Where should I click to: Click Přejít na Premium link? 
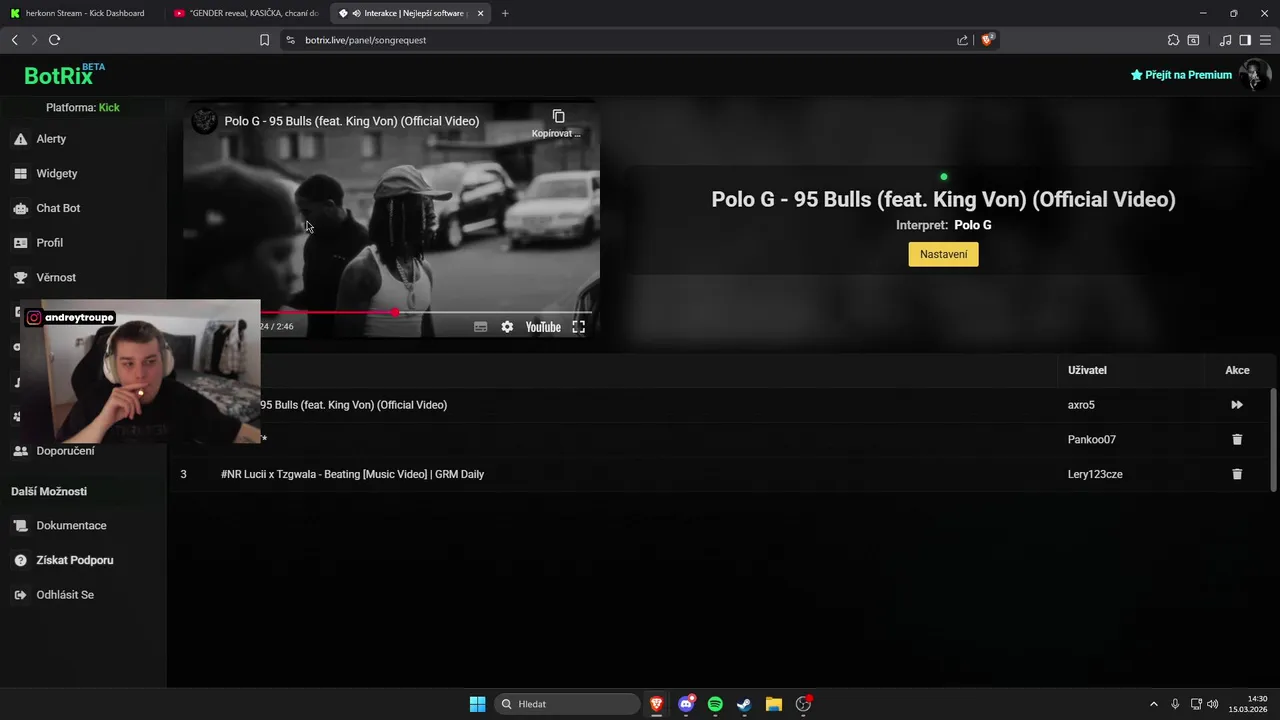tap(1181, 75)
